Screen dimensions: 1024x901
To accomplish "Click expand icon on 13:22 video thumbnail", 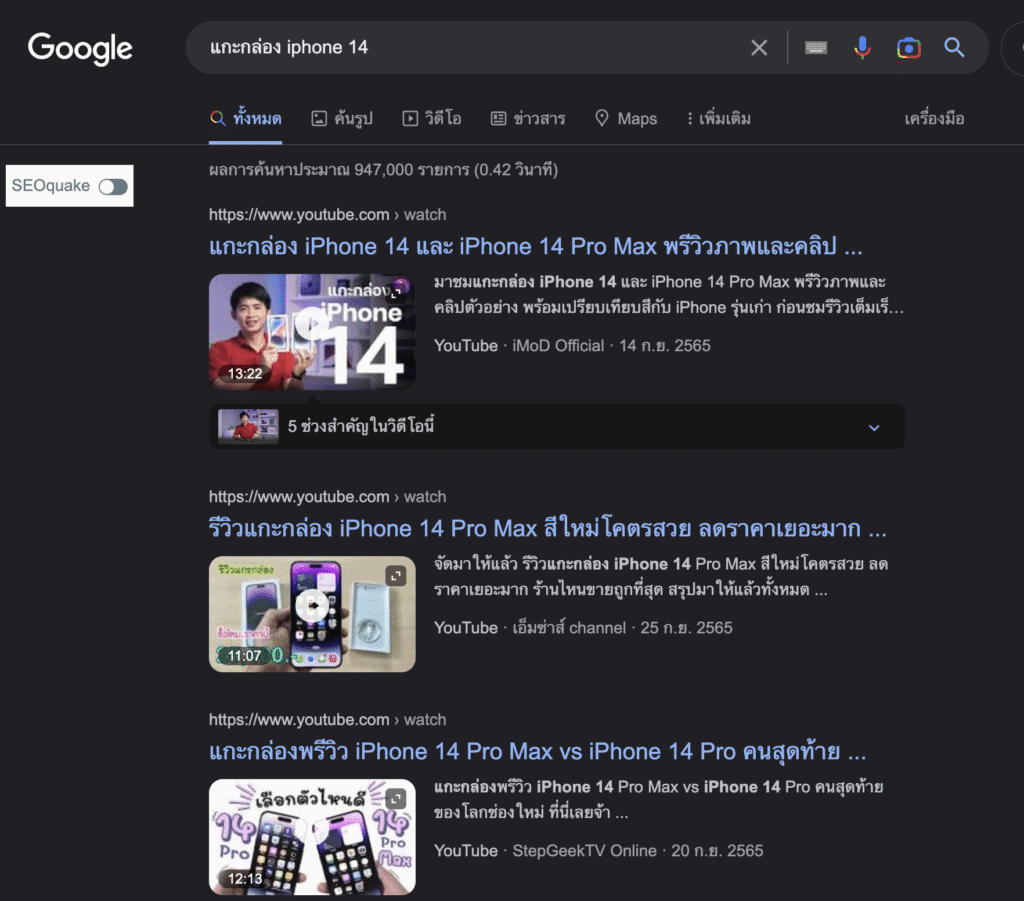I will pyautogui.click(x=396, y=293).
